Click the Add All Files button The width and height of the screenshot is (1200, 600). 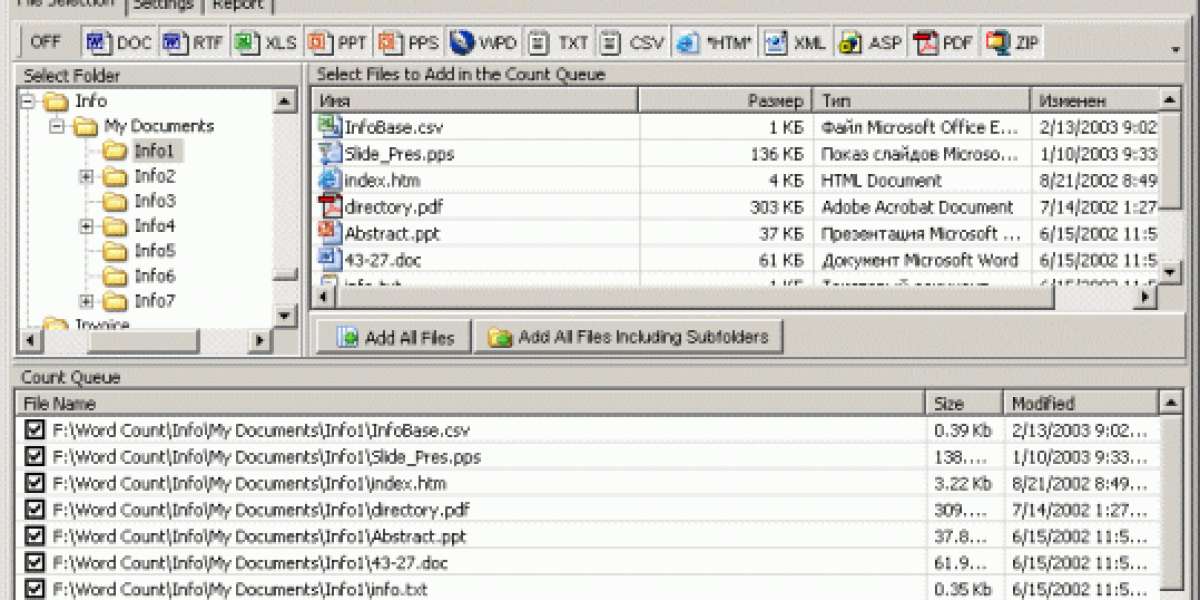click(397, 338)
